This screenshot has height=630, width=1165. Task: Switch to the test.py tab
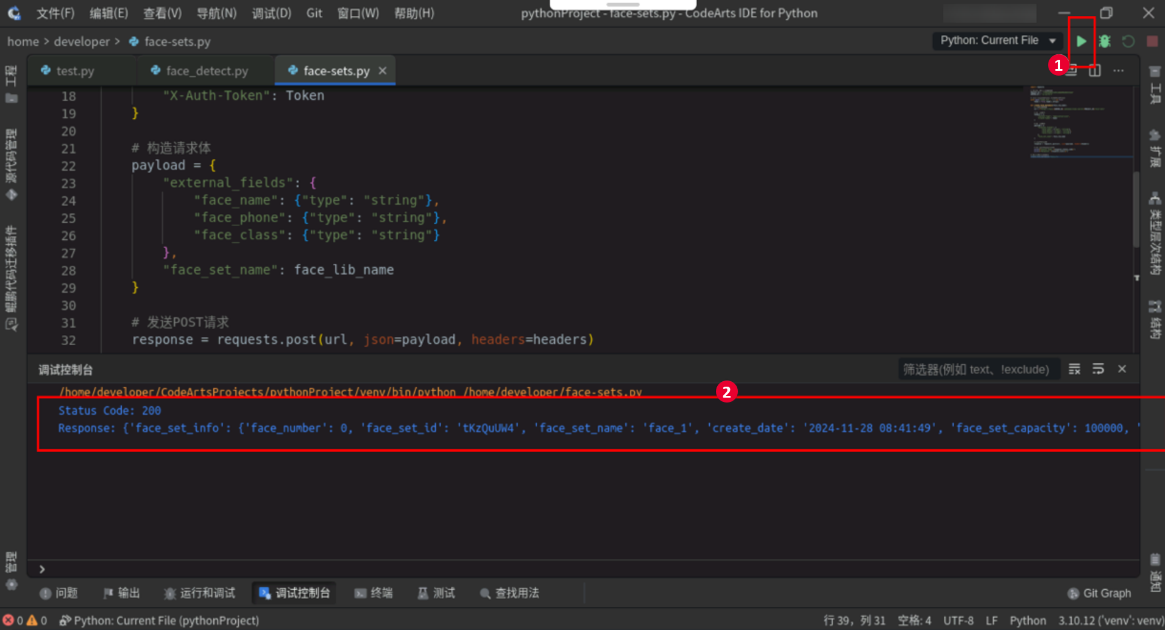(x=75, y=71)
